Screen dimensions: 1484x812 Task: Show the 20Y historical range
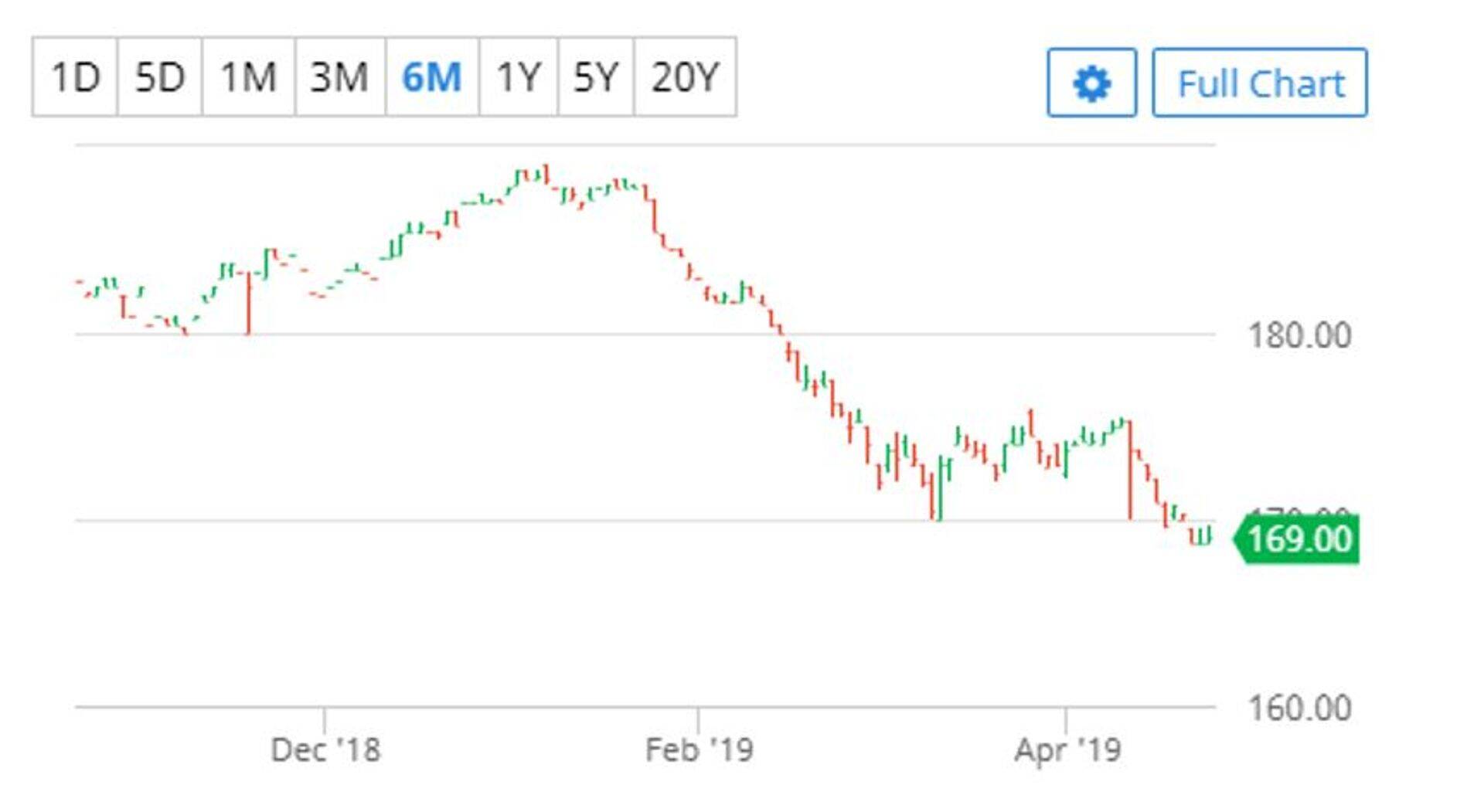[x=685, y=77]
